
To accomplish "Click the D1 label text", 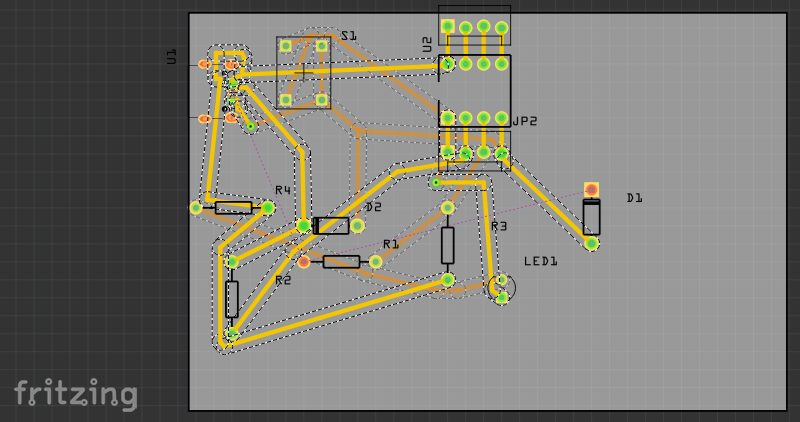I will point(634,198).
